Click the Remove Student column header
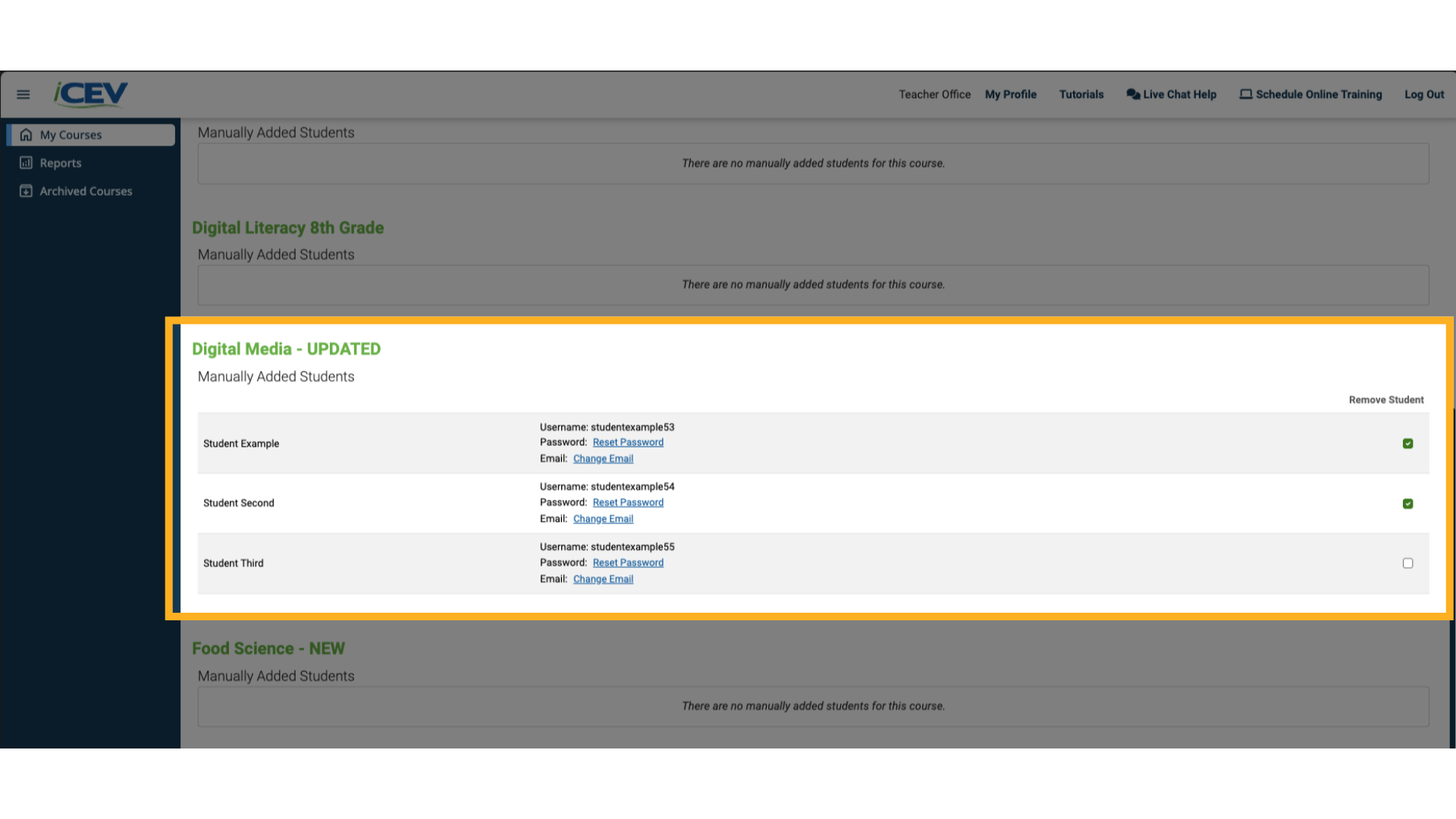This screenshot has width=1456, height=819. click(1386, 400)
